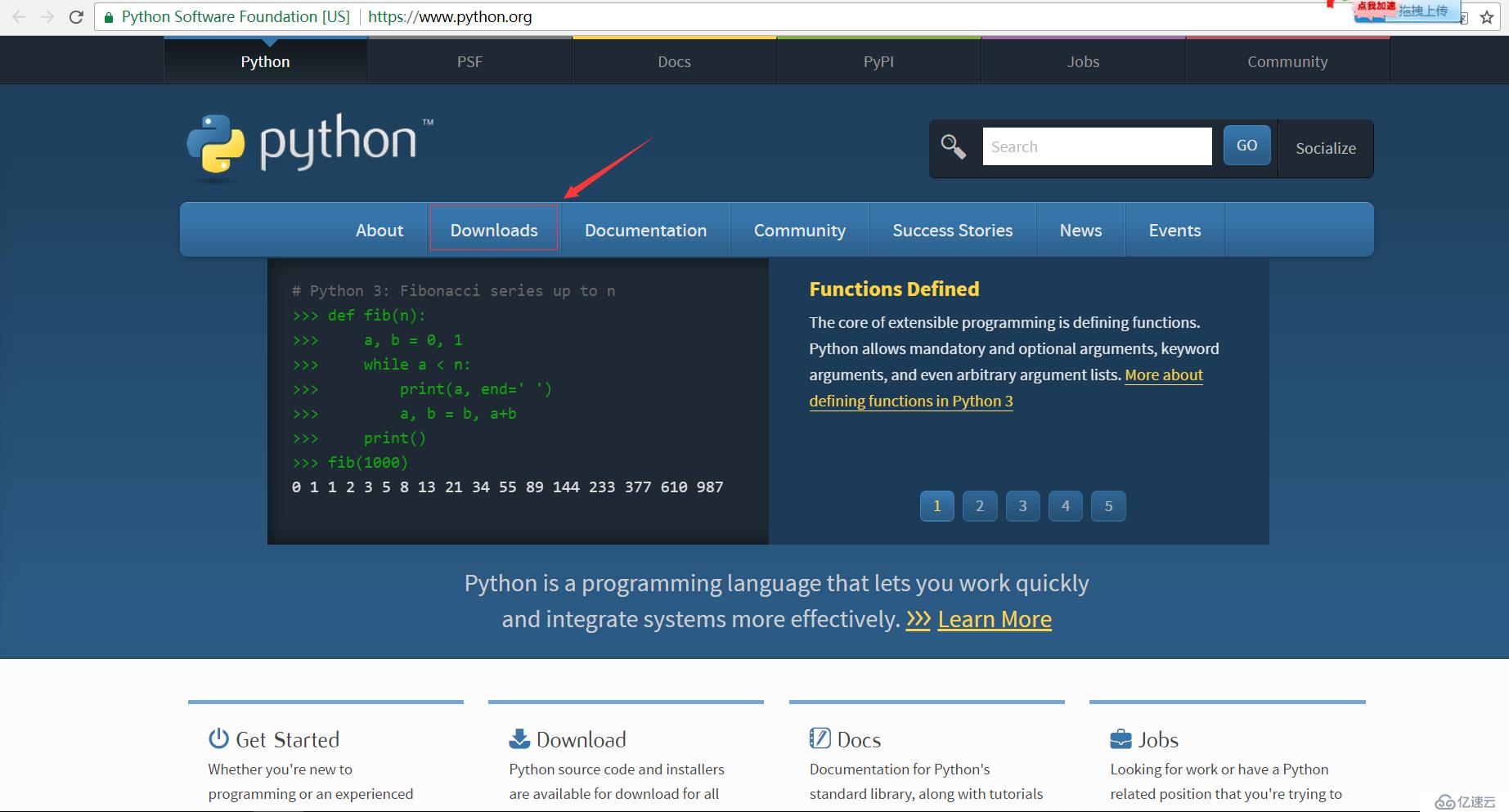Open the Community menu in the blue navigation bar

[x=800, y=230]
